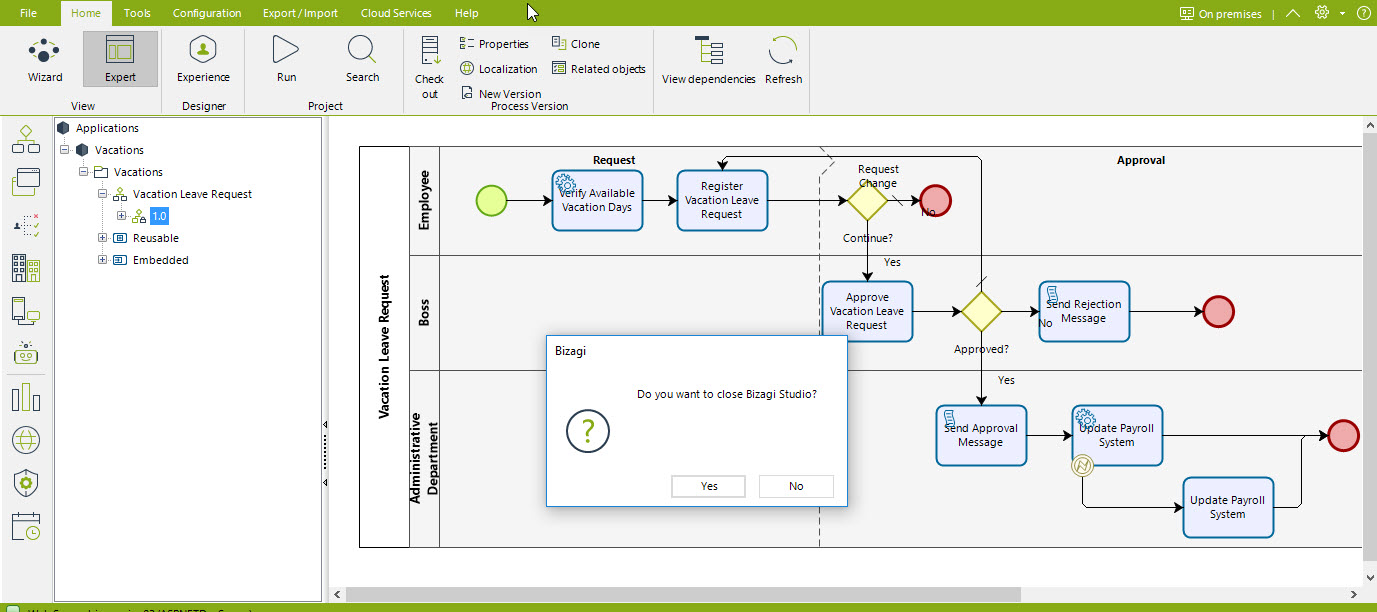
Task: Expand the 1.0 version node
Action: pos(122,216)
